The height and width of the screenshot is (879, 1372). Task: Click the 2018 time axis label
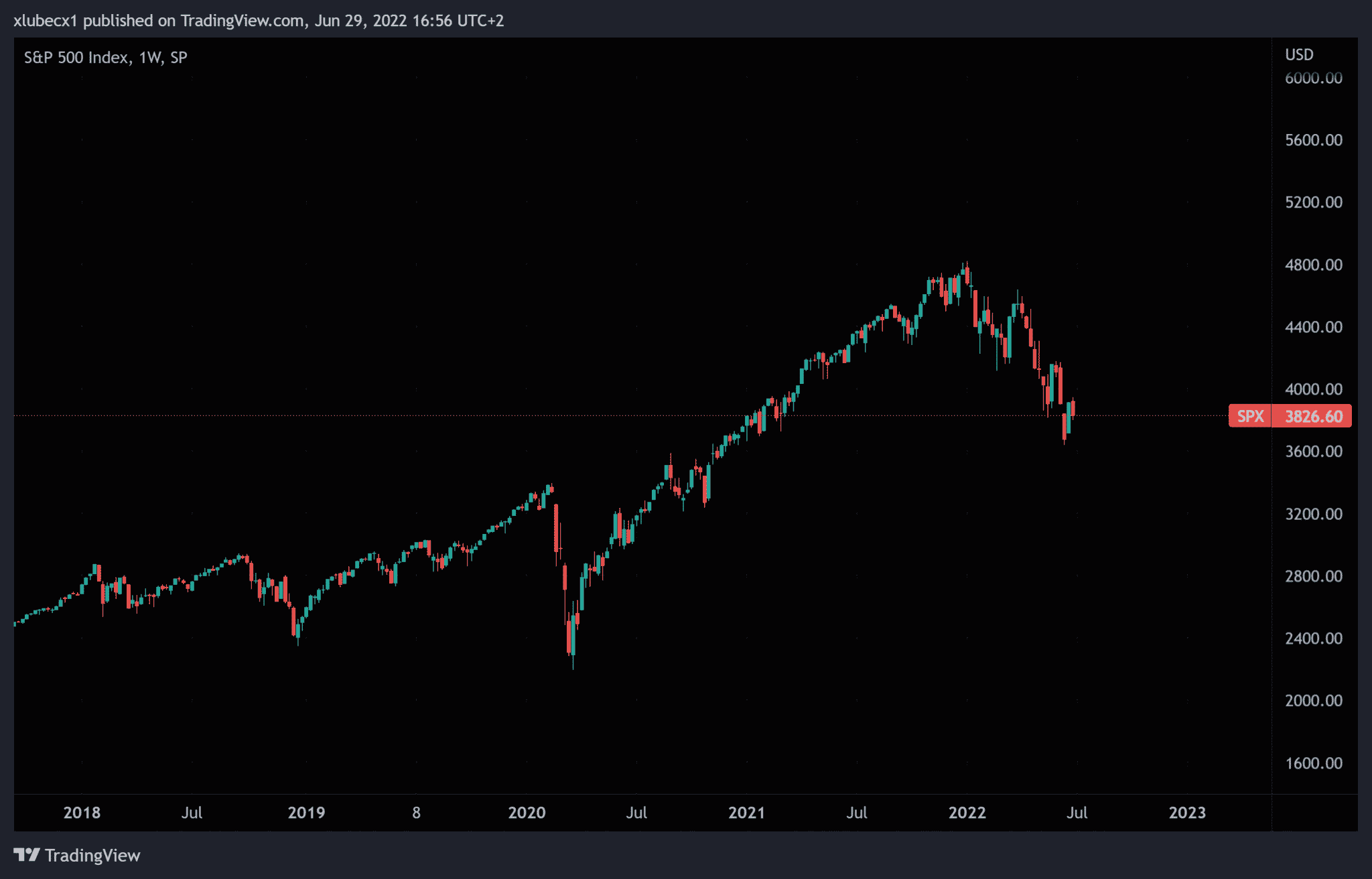(82, 813)
